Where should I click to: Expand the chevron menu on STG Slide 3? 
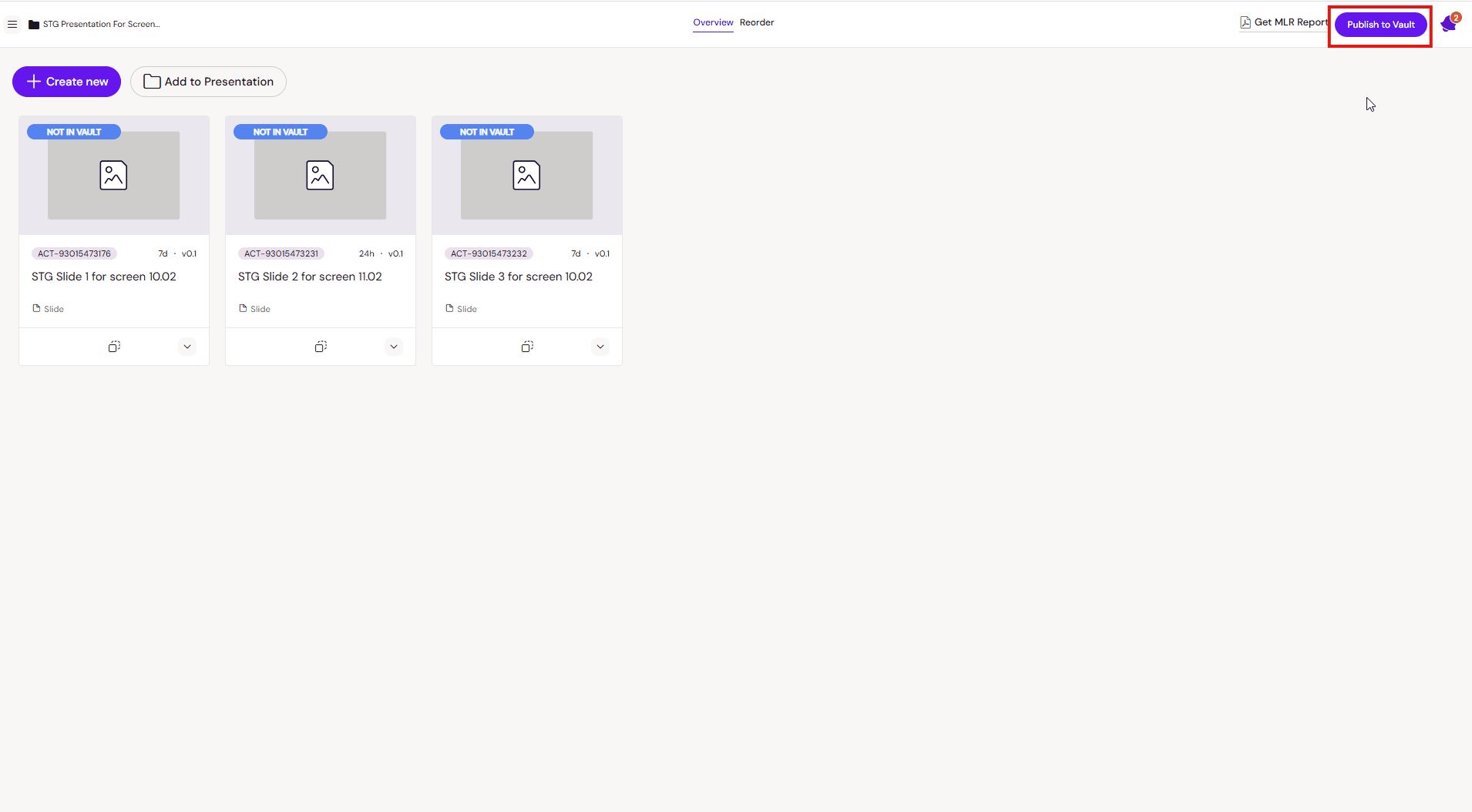[600, 347]
